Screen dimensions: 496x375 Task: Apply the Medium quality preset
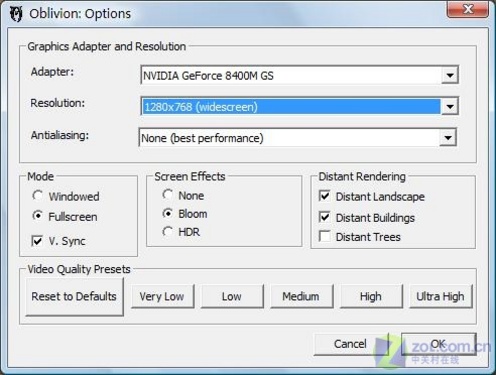[x=302, y=296]
